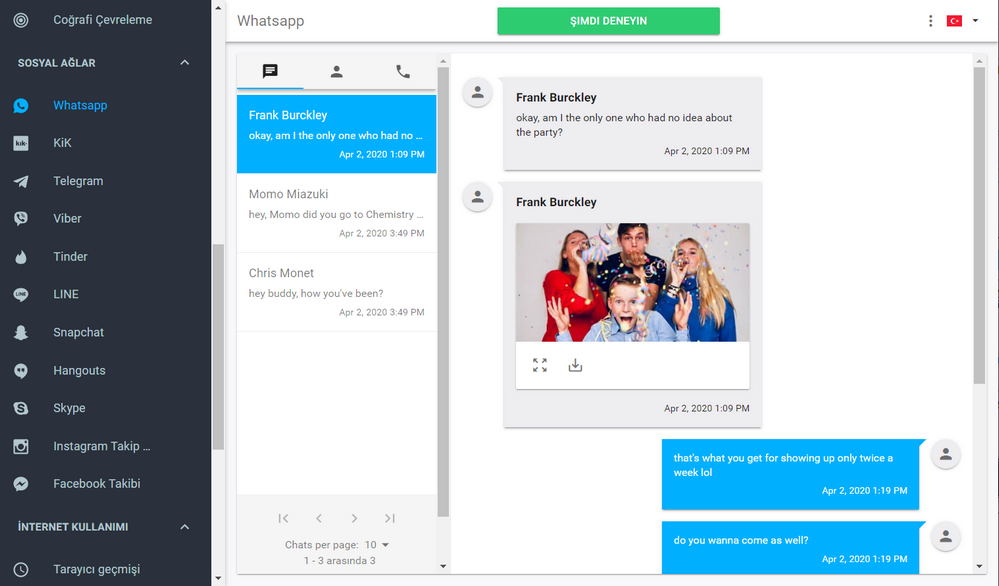The width and height of the screenshot is (999, 586).
Task: Open the three-dot more options menu
Action: pos(930,21)
